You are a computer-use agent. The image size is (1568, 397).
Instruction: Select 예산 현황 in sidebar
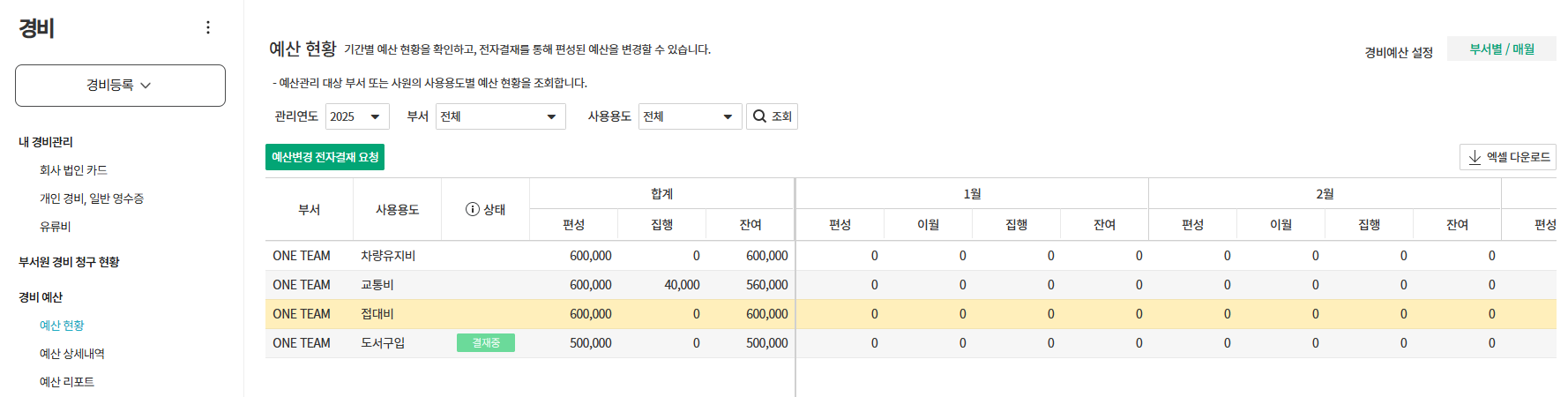(x=62, y=326)
